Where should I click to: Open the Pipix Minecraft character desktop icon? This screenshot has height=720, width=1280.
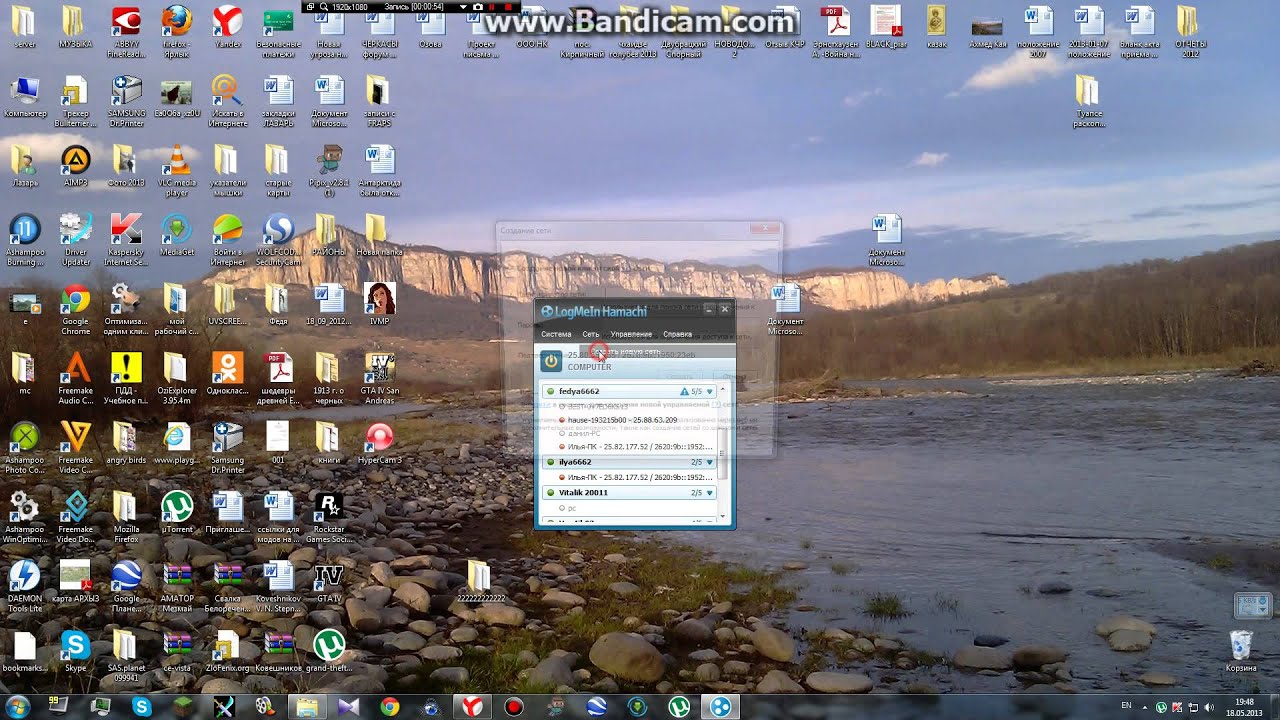tap(329, 170)
